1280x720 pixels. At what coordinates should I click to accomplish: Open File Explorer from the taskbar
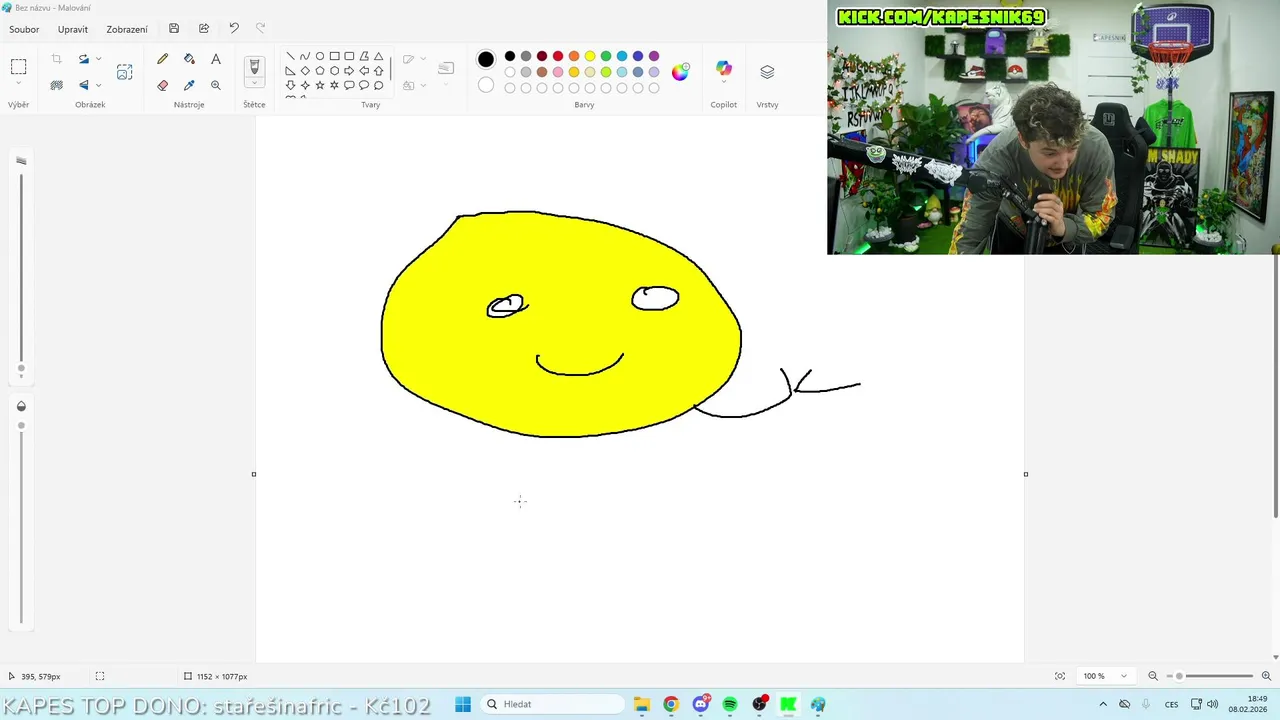coord(642,704)
